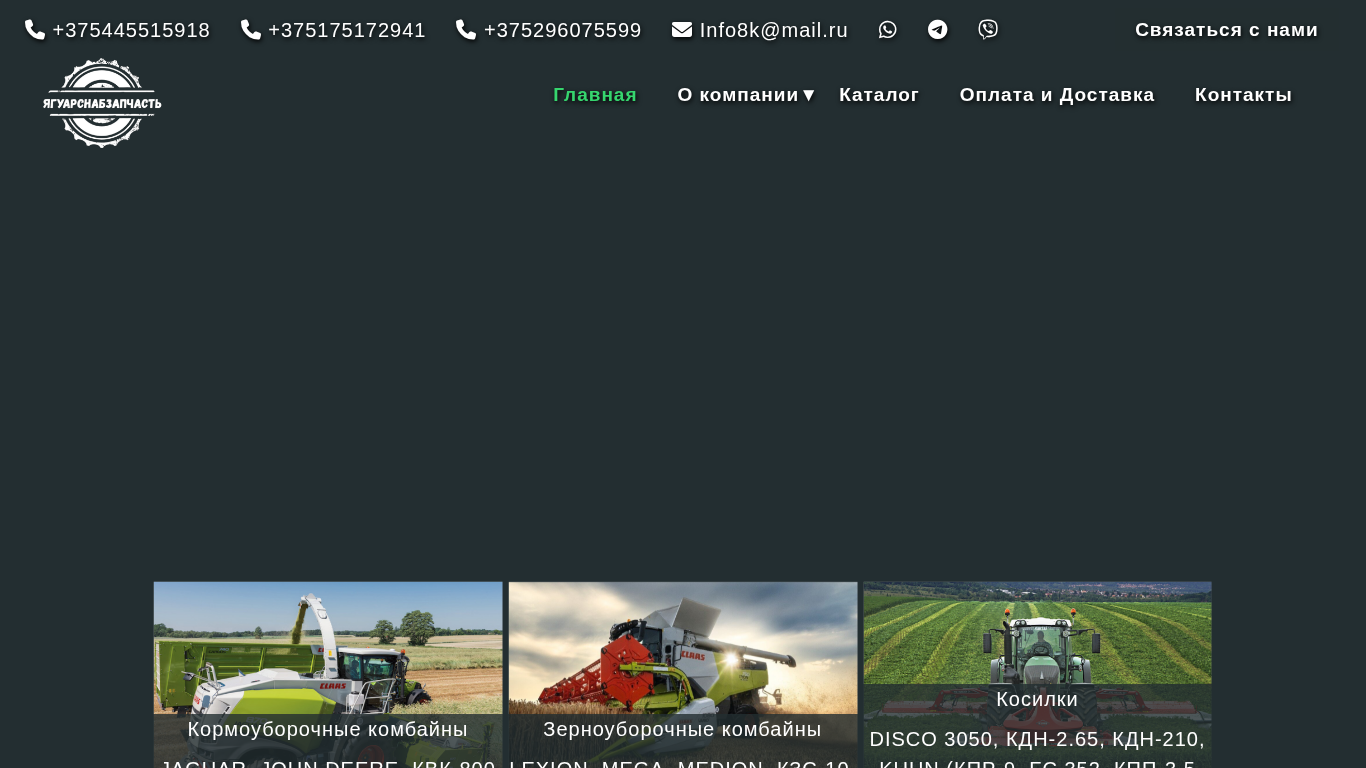Select the Кормоуборочные комбайны caption
Viewport: 1366px width, 768px height.
328,729
